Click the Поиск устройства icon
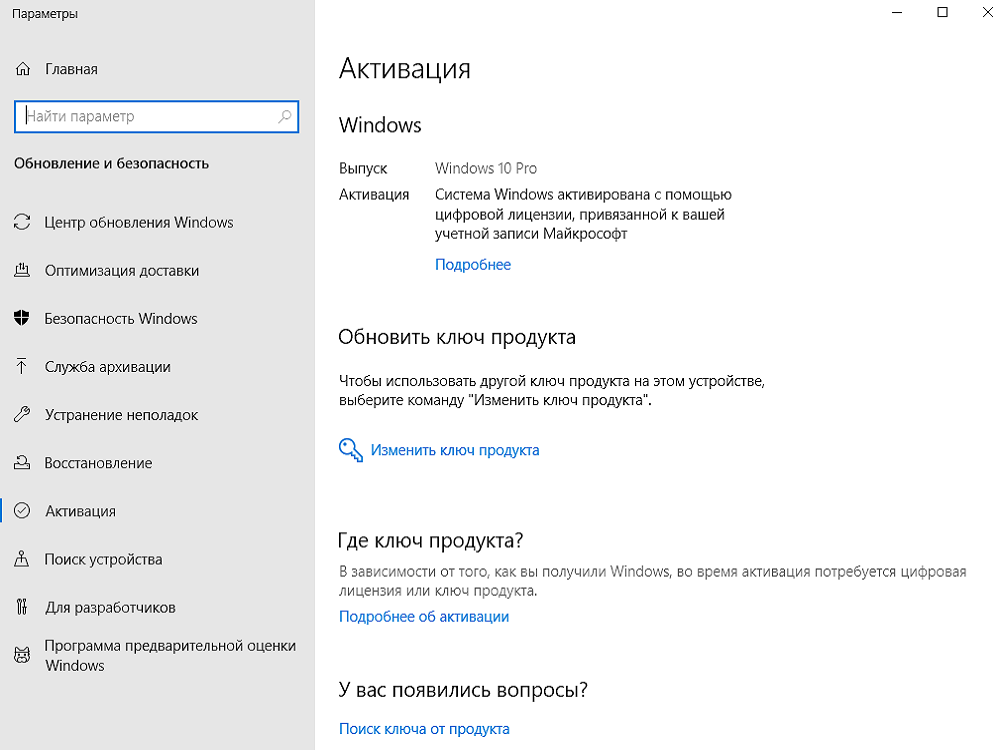Viewport: 1000px width, 750px height. pyautogui.click(x=22, y=559)
